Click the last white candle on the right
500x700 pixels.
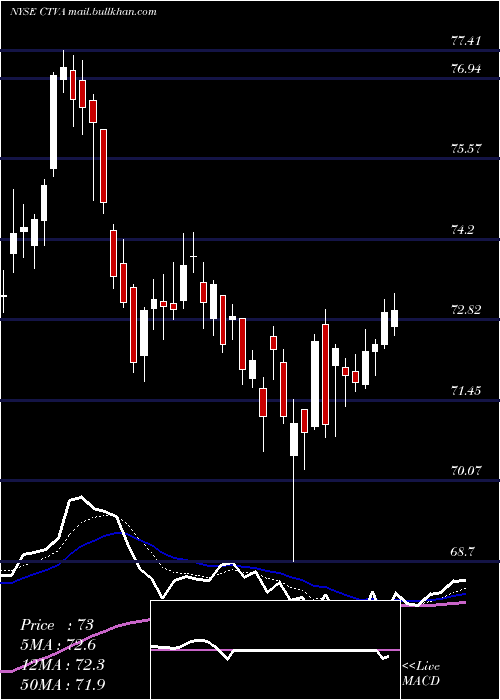tap(394, 318)
